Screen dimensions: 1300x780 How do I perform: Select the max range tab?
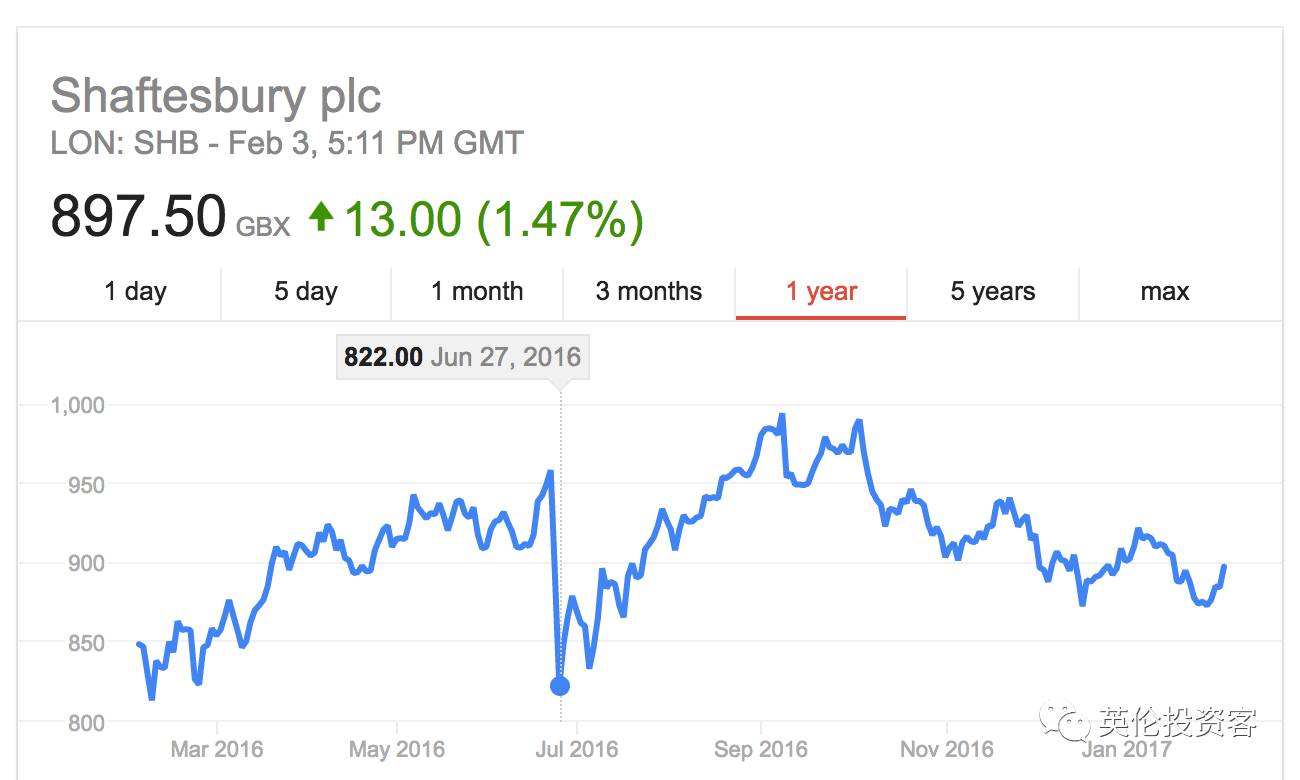pos(1165,292)
